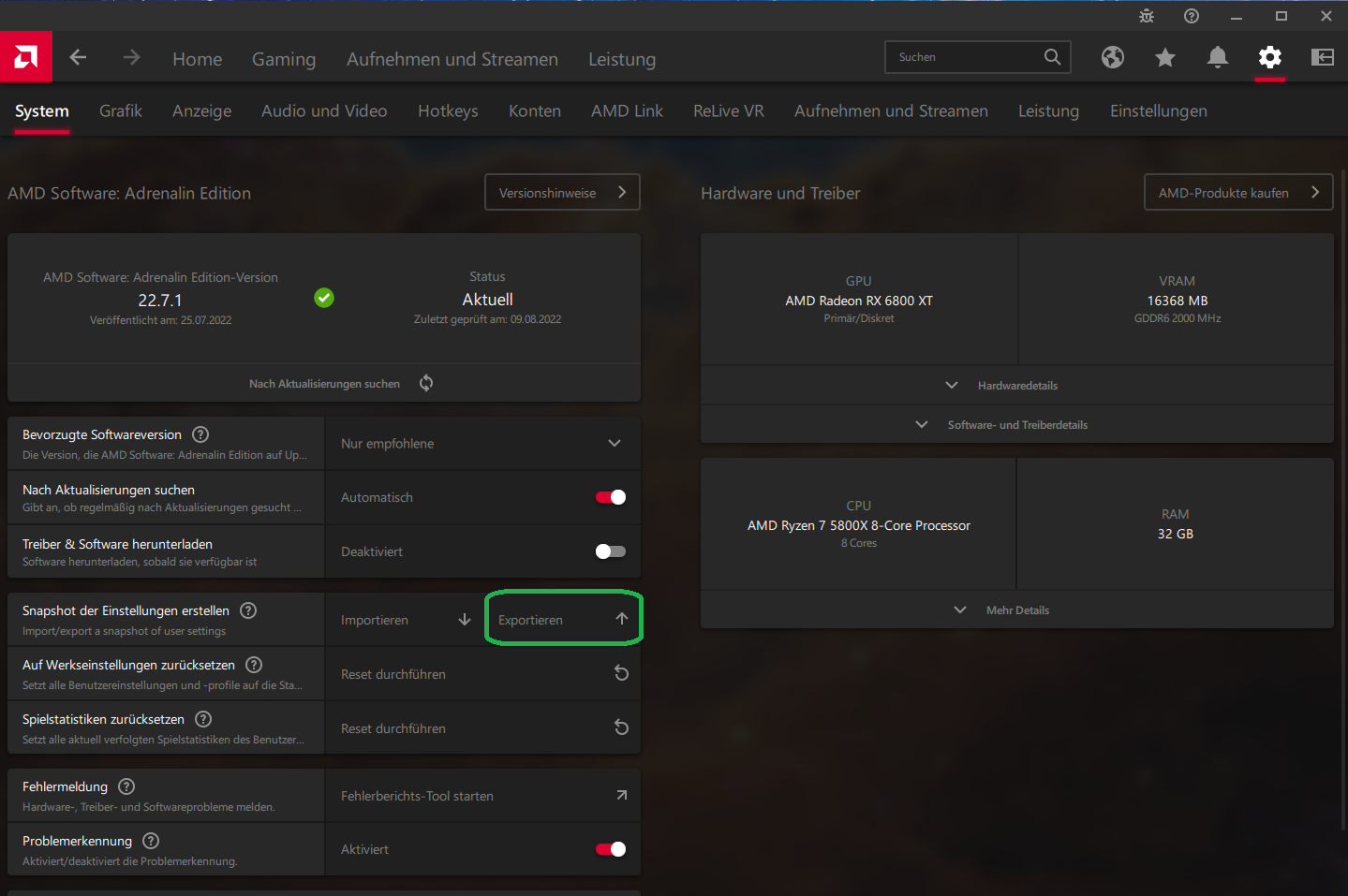Open help icon for Problemerkennung

pos(151,841)
